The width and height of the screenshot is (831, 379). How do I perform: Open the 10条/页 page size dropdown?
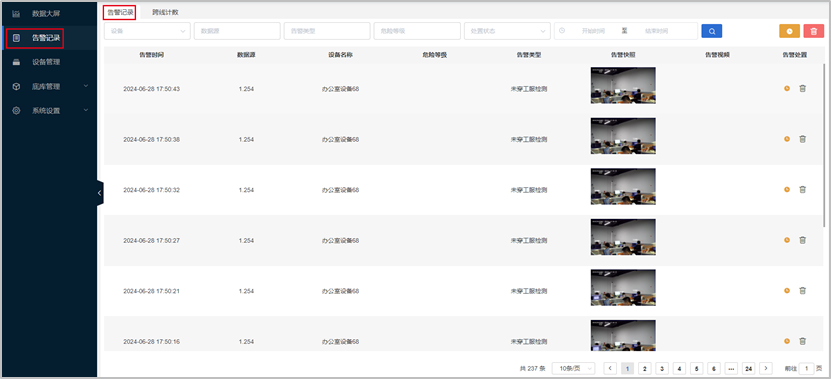[x=573, y=368]
